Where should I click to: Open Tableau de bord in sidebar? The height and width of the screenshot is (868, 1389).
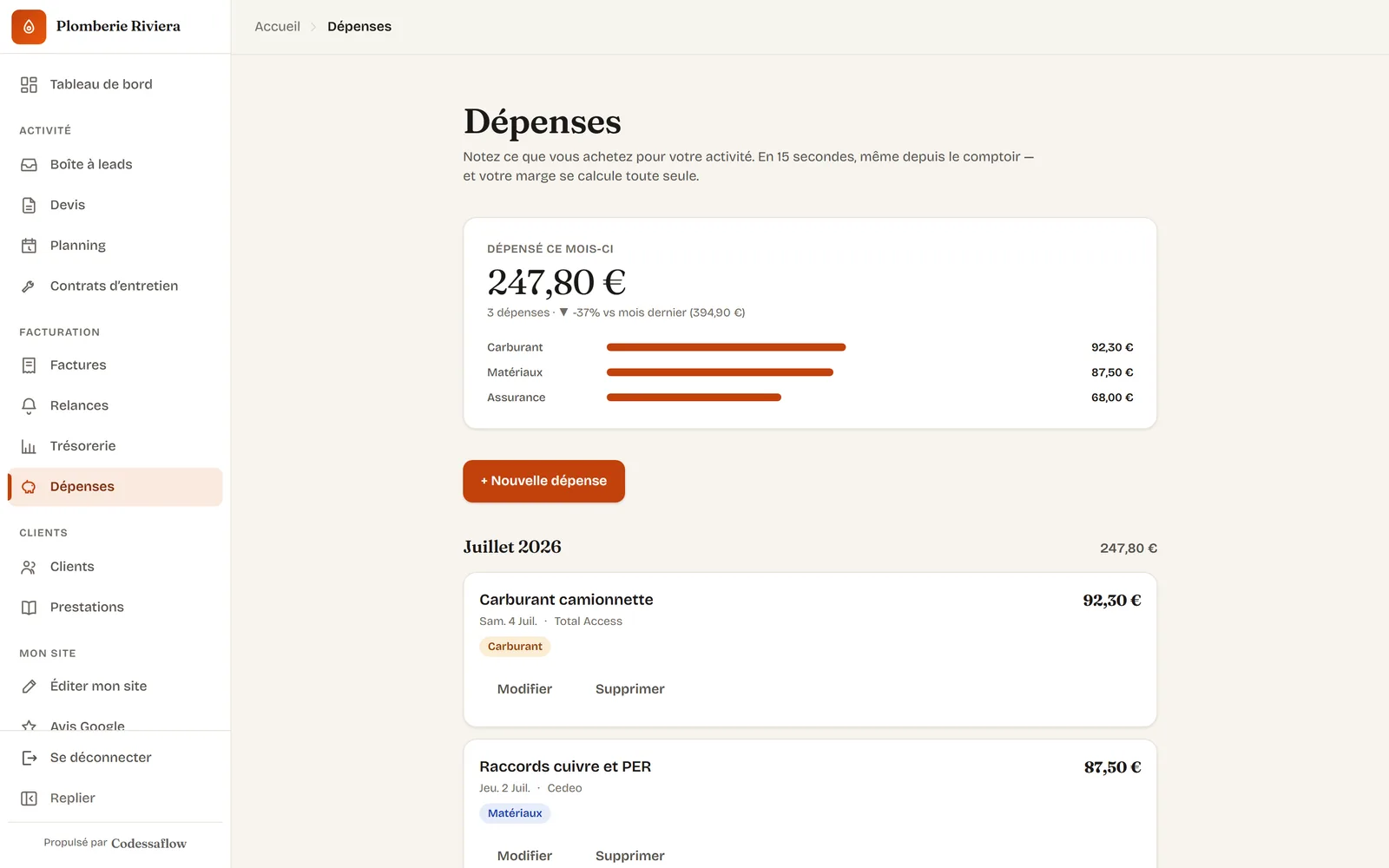[115, 84]
